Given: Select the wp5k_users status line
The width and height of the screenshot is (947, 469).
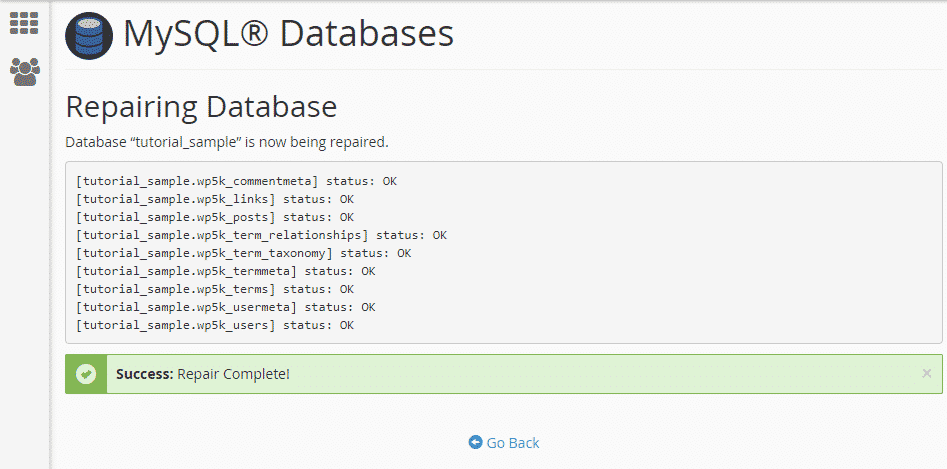Looking at the screenshot, I should click(x=215, y=325).
